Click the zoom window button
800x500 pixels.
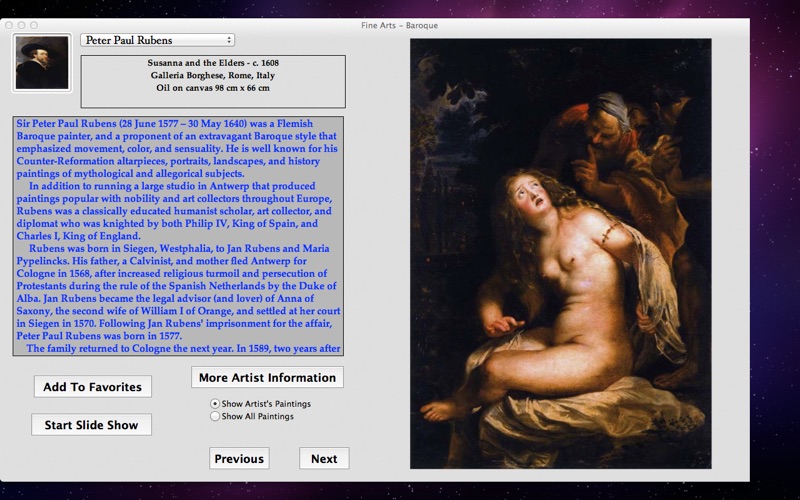click(x=34, y=25)
